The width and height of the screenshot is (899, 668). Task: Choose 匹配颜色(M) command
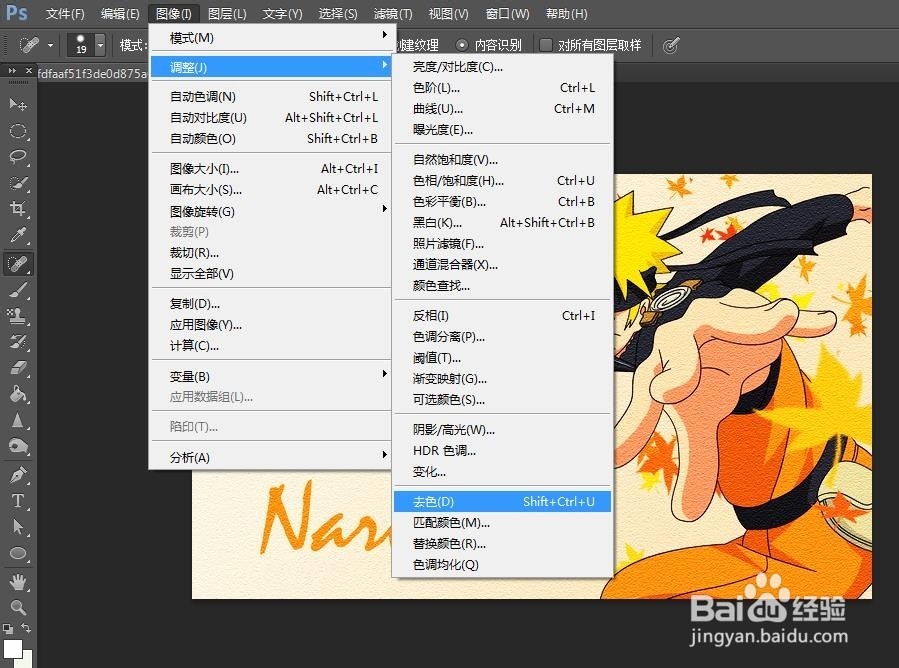pos(502,522)
